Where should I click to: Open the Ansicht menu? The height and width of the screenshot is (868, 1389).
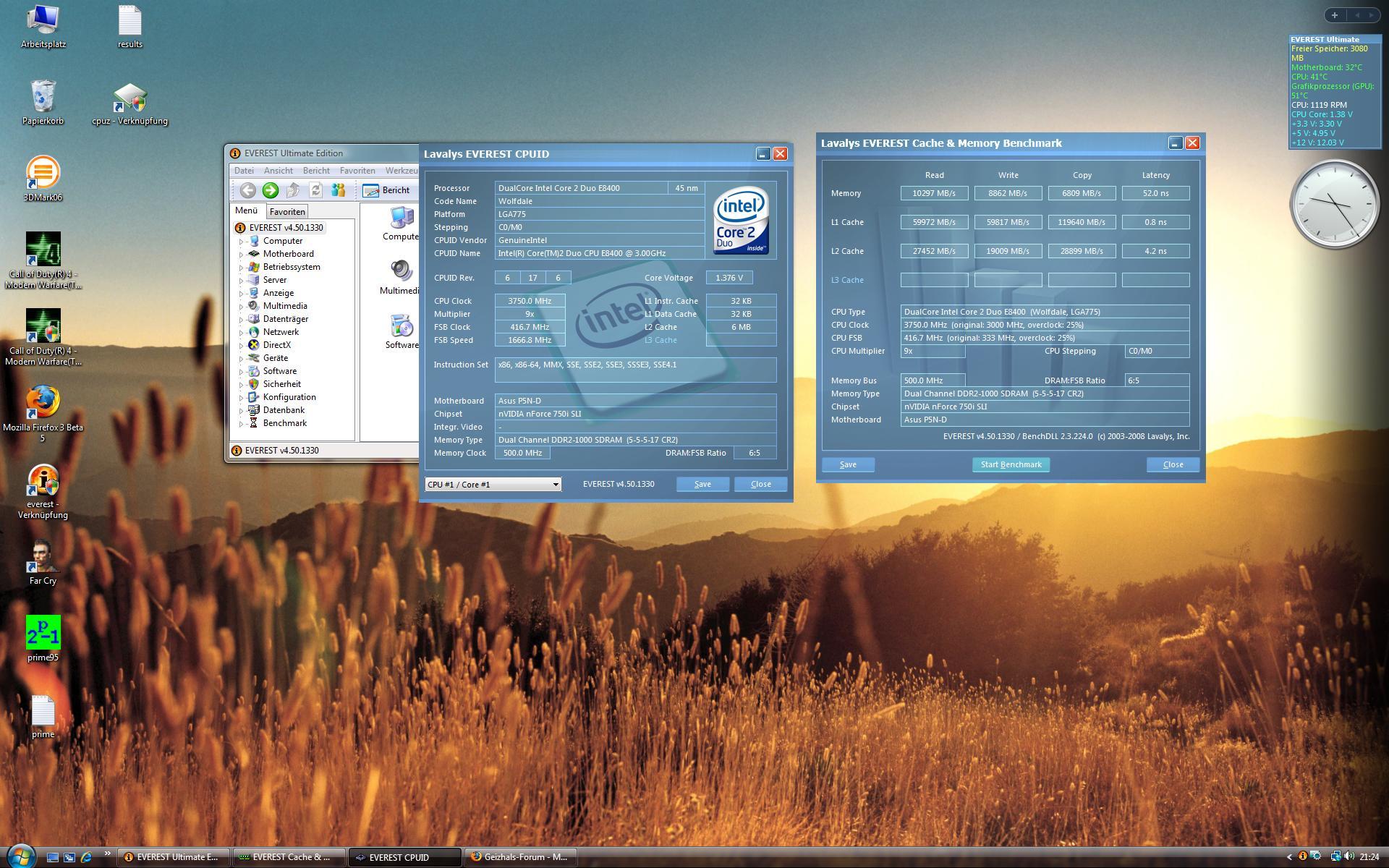tap(279, 171)
